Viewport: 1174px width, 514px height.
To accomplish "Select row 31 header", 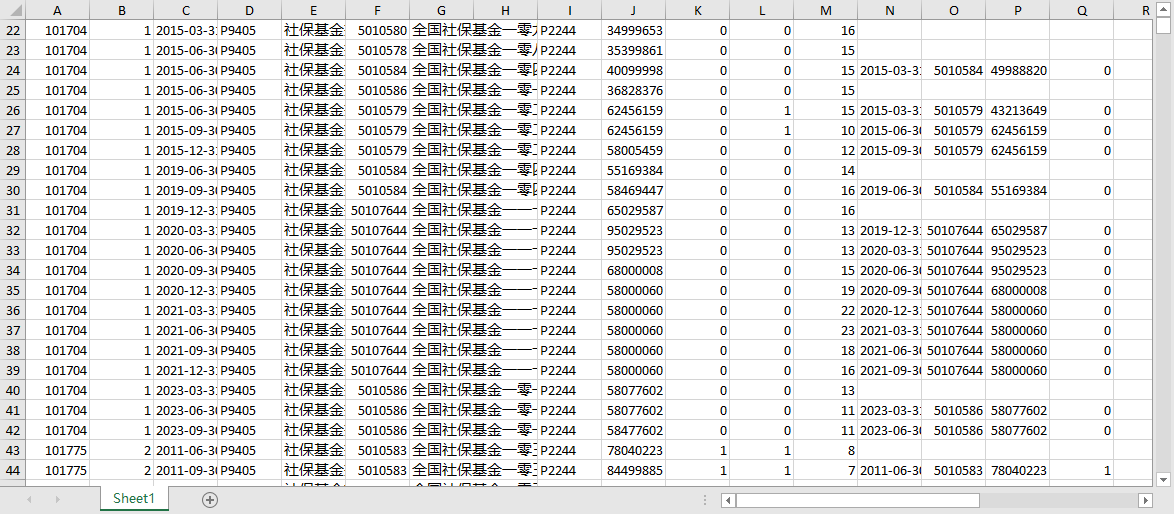I will pyautogui.click(x=13, y=210).
